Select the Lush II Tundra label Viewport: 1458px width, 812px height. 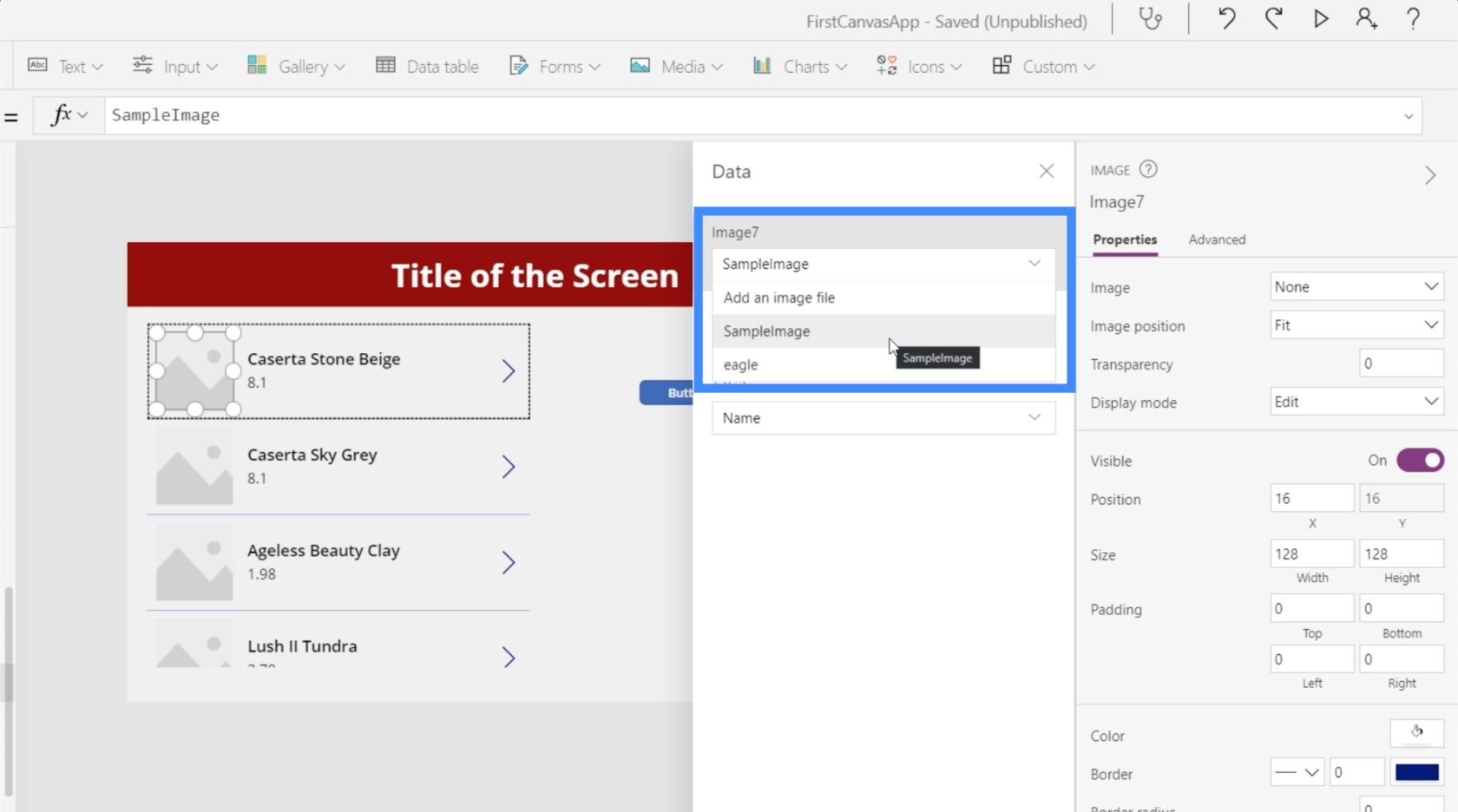point(302,646)
